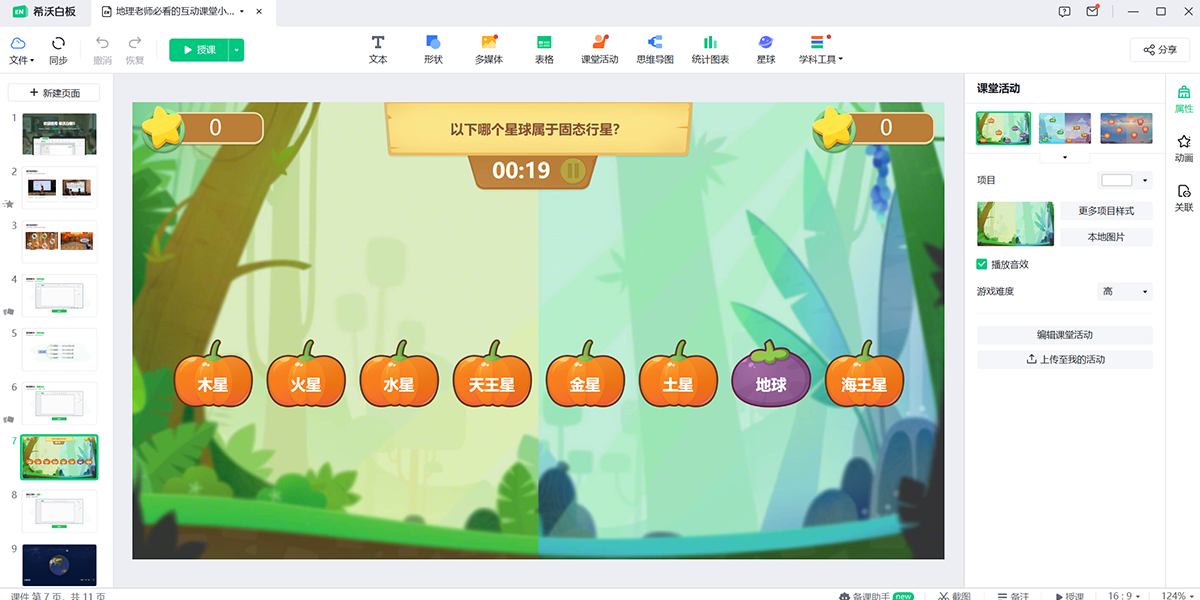Take a screenshot using the 截图 icon
The width and height of the screenshot is (1200, 600).
tap(956, 593)
